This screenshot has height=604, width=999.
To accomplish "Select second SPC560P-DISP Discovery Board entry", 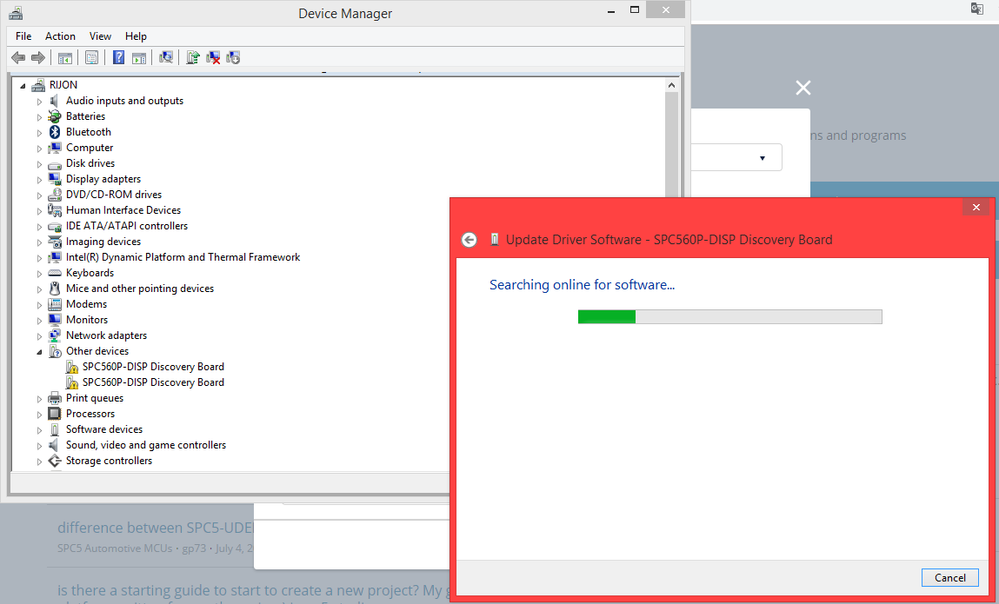I will 153,382.
